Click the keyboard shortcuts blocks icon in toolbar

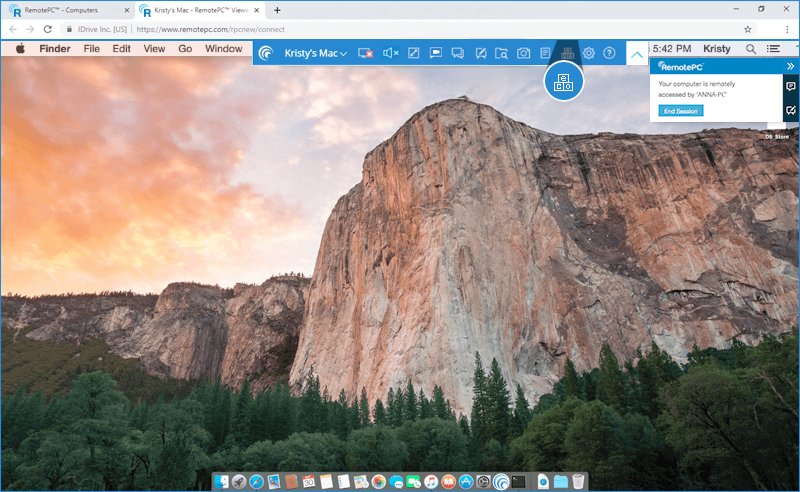[567, 53]
